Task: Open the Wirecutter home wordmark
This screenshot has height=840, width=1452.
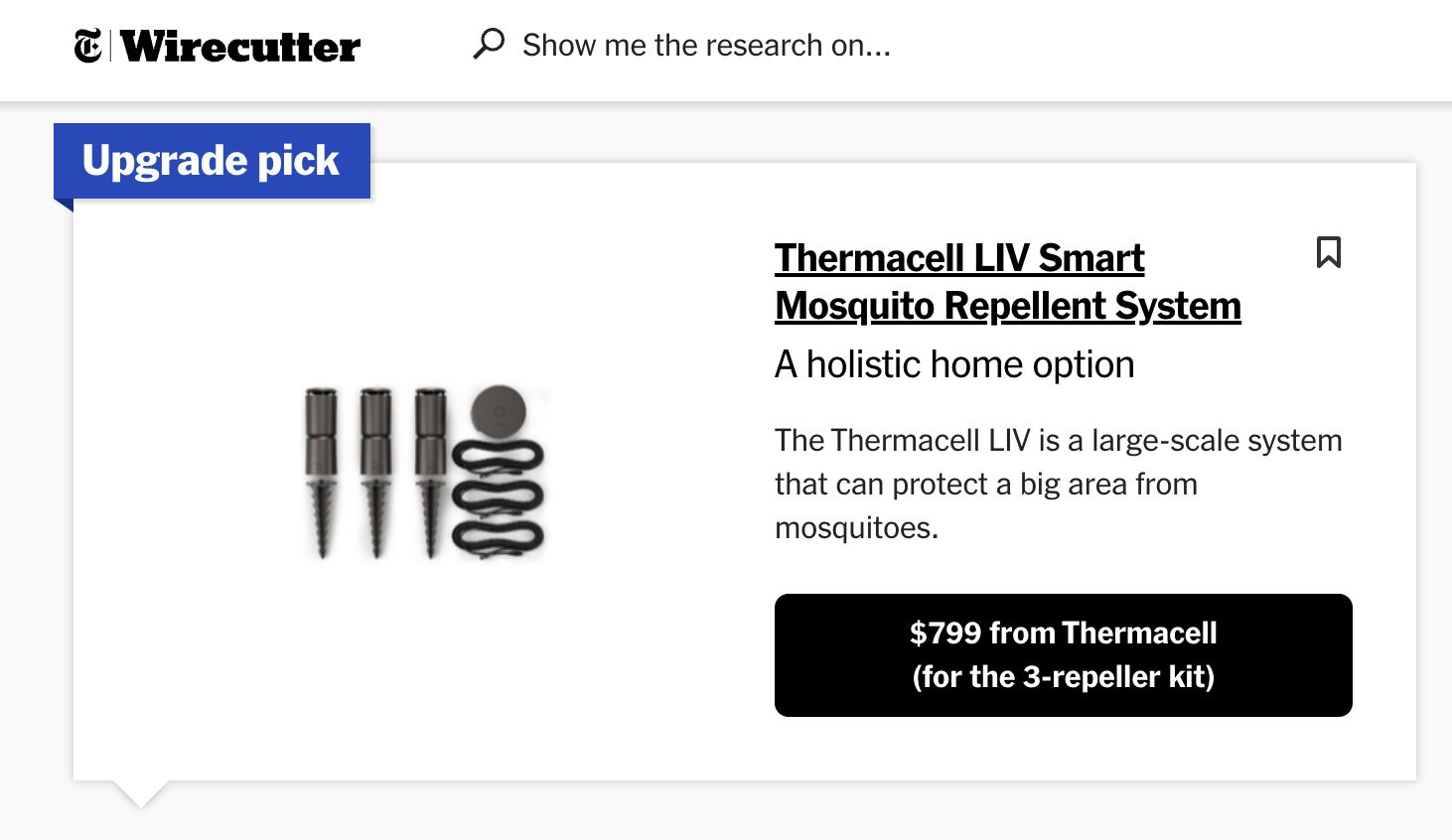Action: coord(240,47)
